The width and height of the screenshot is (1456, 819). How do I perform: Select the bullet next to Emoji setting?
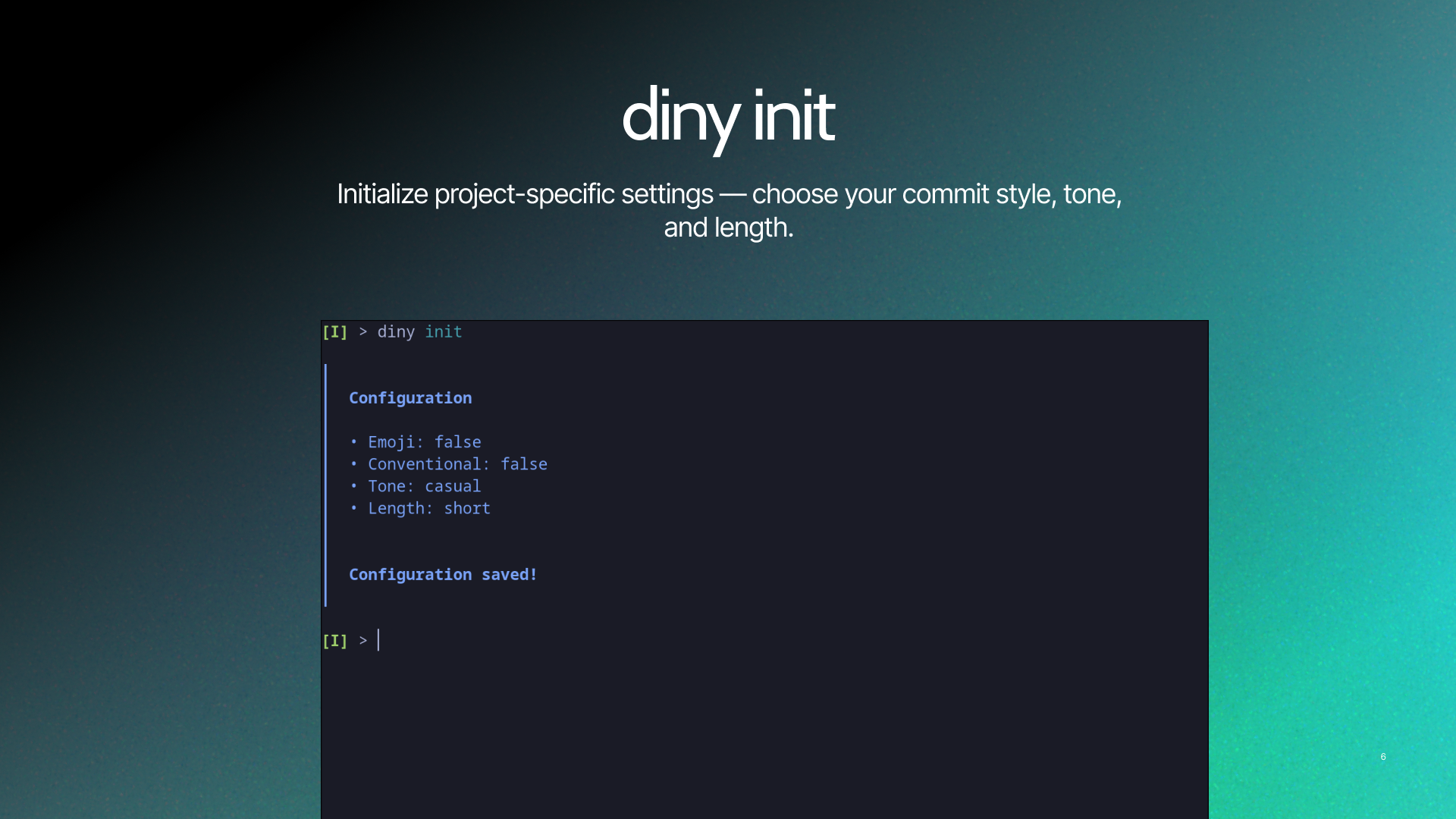(355, 441)
